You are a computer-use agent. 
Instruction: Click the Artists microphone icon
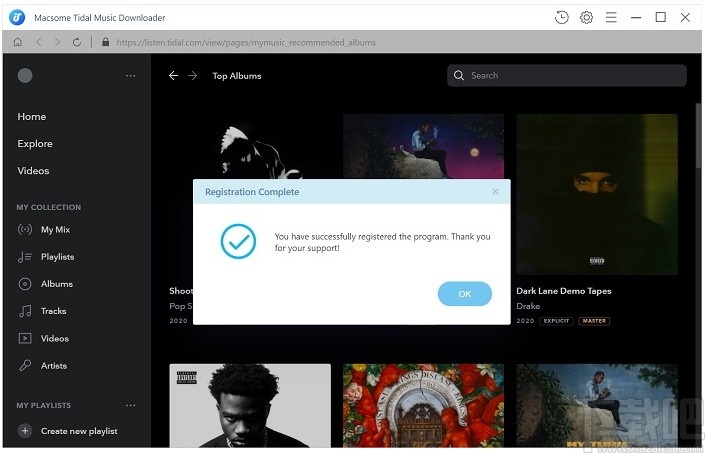click(25, 366)
